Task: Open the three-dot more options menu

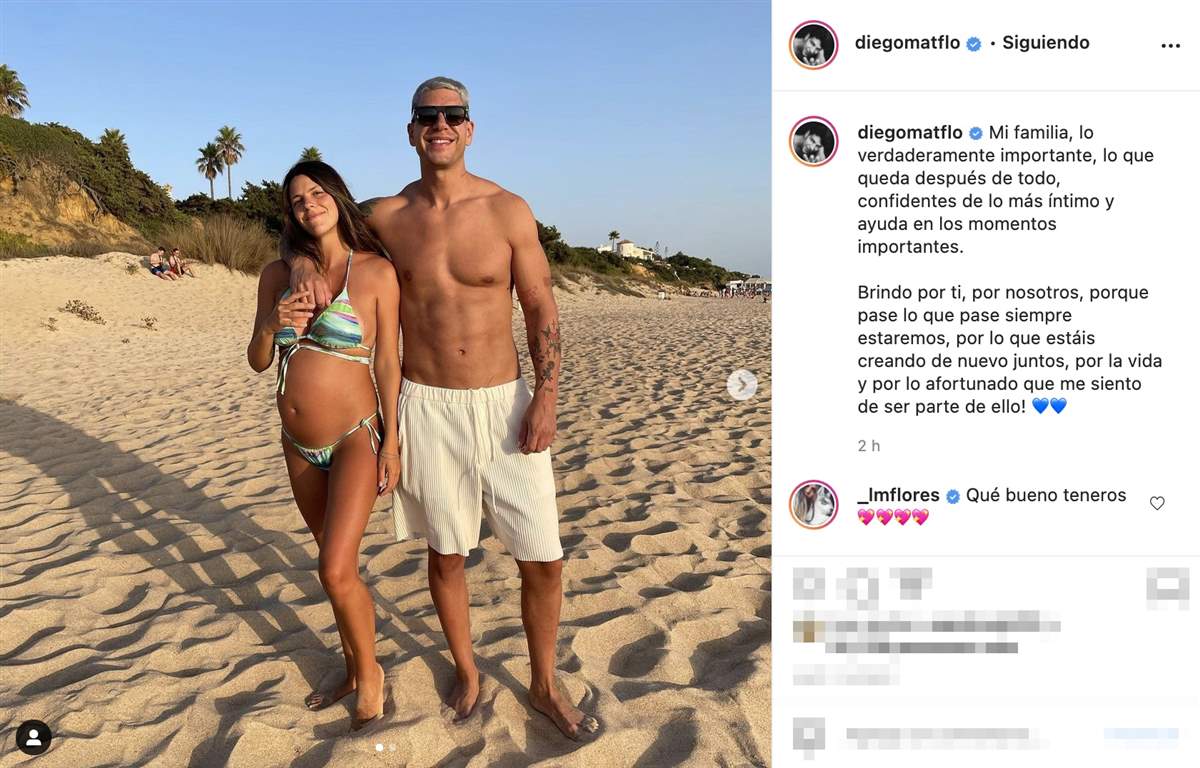Action: [x=1170, y=45]
